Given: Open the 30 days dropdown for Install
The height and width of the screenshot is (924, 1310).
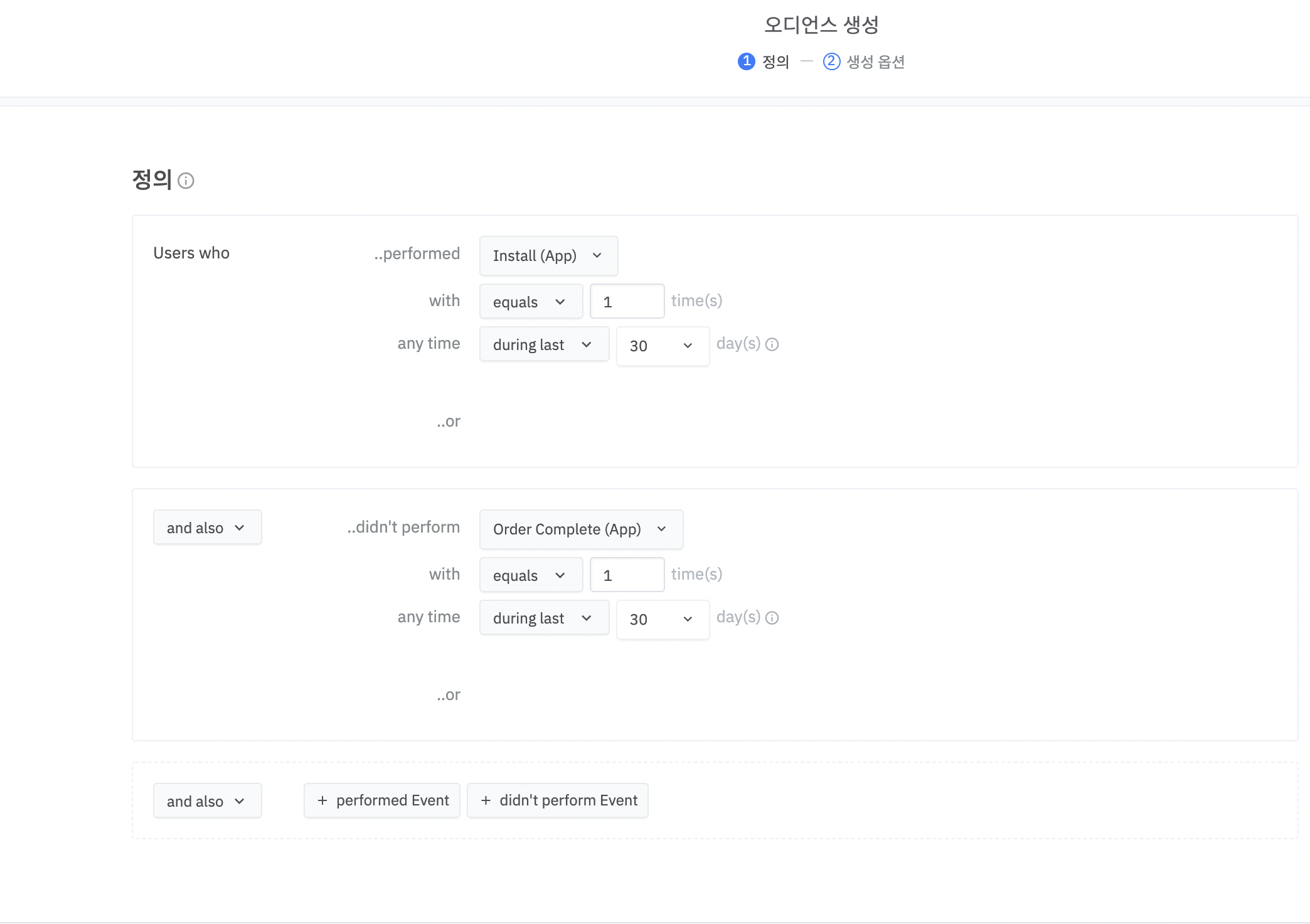Looking at the screenshot, I should [x=663, y=346].
